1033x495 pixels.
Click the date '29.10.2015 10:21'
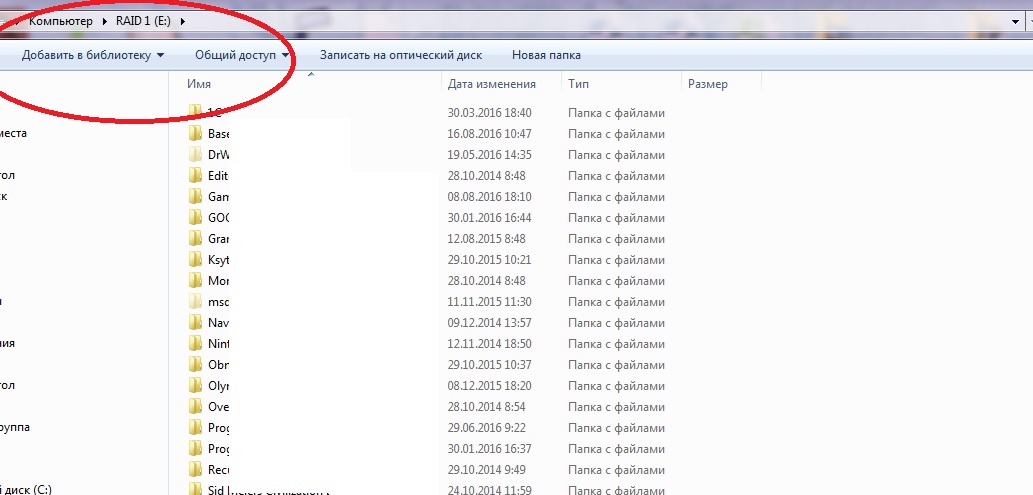(x=489, y=260)
